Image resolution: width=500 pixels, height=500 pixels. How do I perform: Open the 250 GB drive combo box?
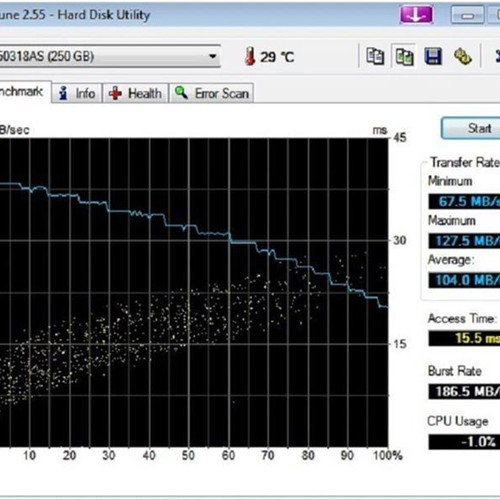tap(110, 56)
